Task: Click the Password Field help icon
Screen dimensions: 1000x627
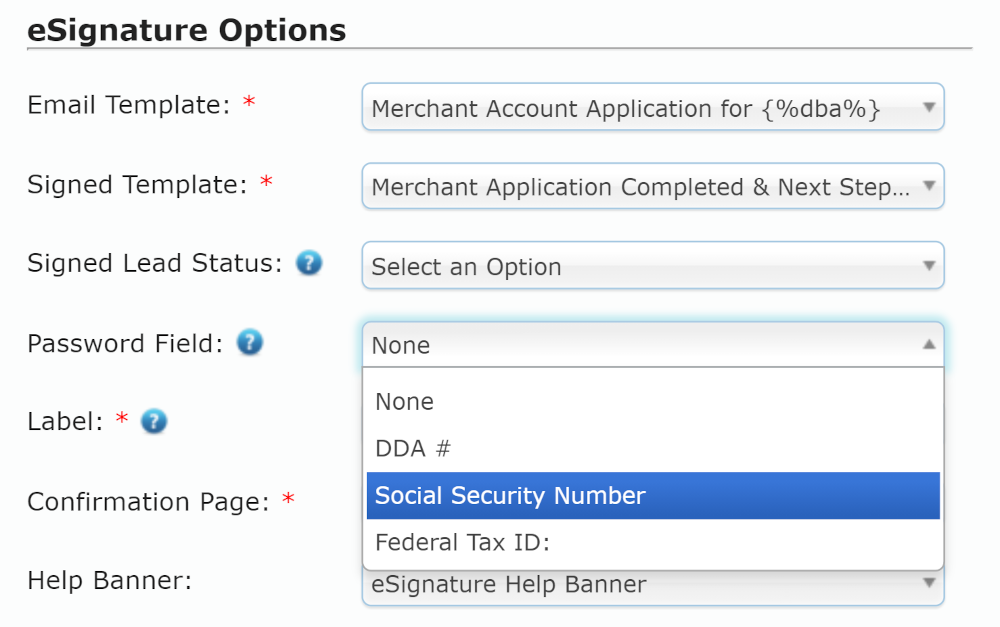Action: click(x=250, y=343)
